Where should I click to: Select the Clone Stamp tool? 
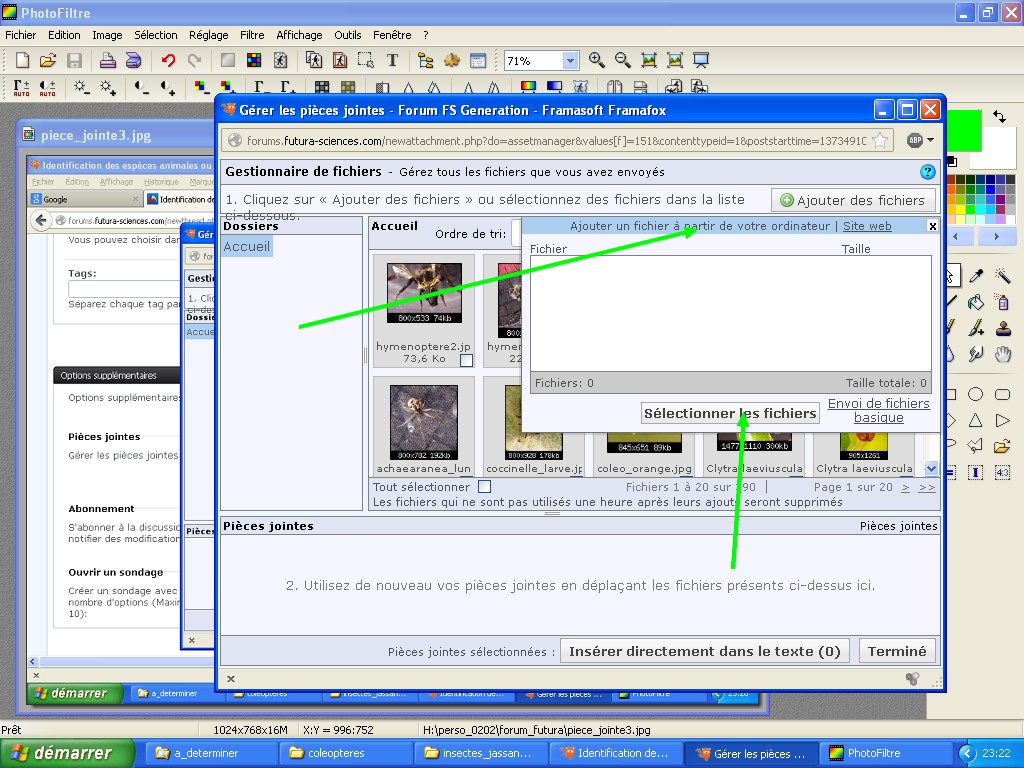(x=1002, y=328)
